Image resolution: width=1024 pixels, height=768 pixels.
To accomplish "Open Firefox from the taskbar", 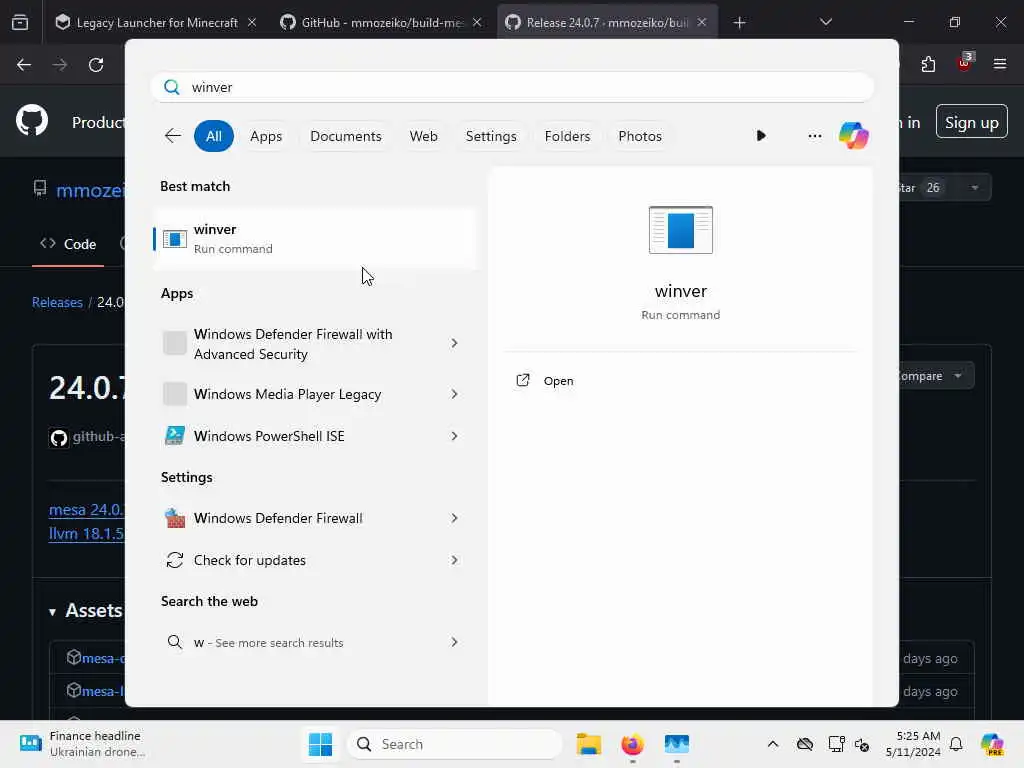I will pos(632,744).
